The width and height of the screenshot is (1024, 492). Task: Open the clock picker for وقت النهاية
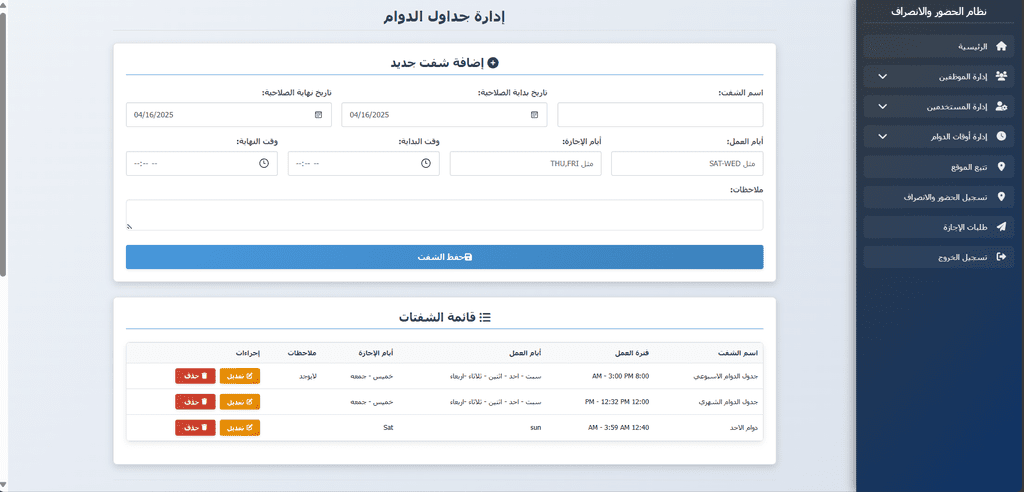[264, 163]
